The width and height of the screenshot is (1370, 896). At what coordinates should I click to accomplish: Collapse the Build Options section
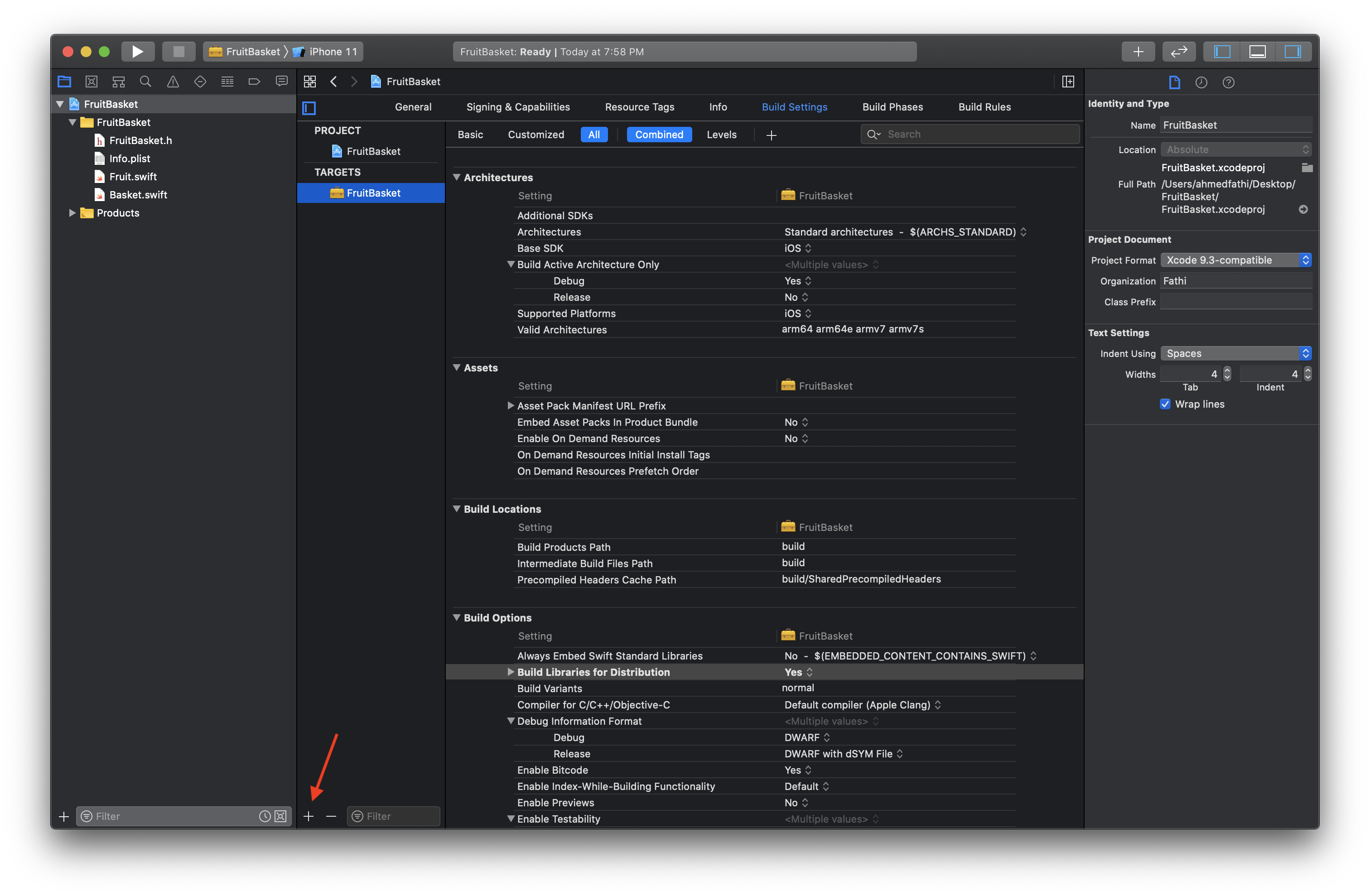click(457, 617)
